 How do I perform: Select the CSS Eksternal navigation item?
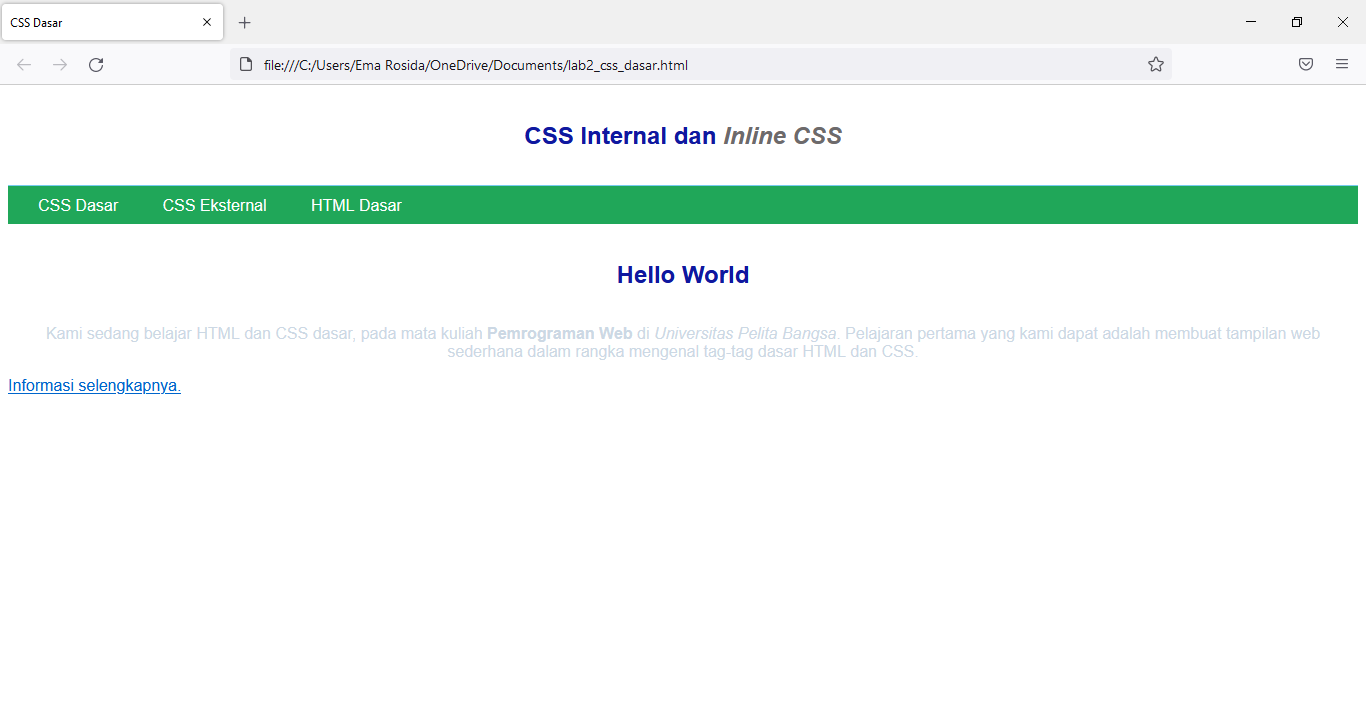215,205
